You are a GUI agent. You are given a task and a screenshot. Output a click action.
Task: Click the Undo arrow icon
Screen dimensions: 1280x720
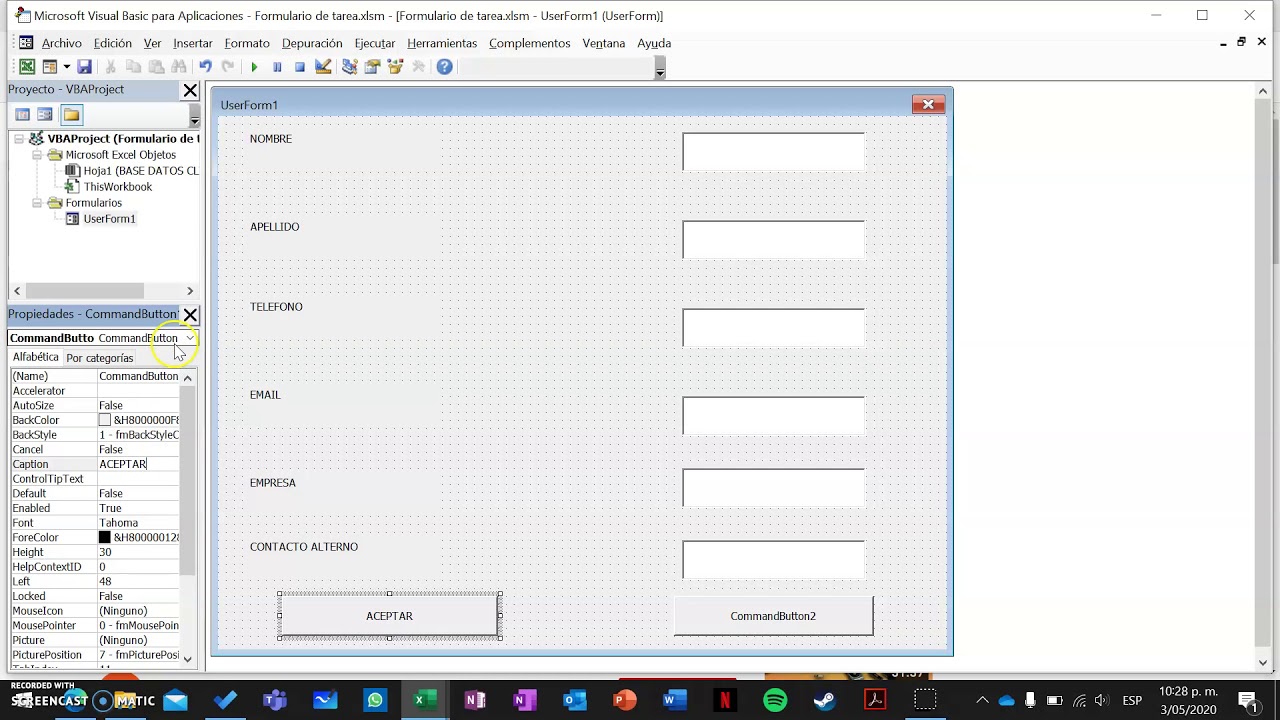point(205,67)
